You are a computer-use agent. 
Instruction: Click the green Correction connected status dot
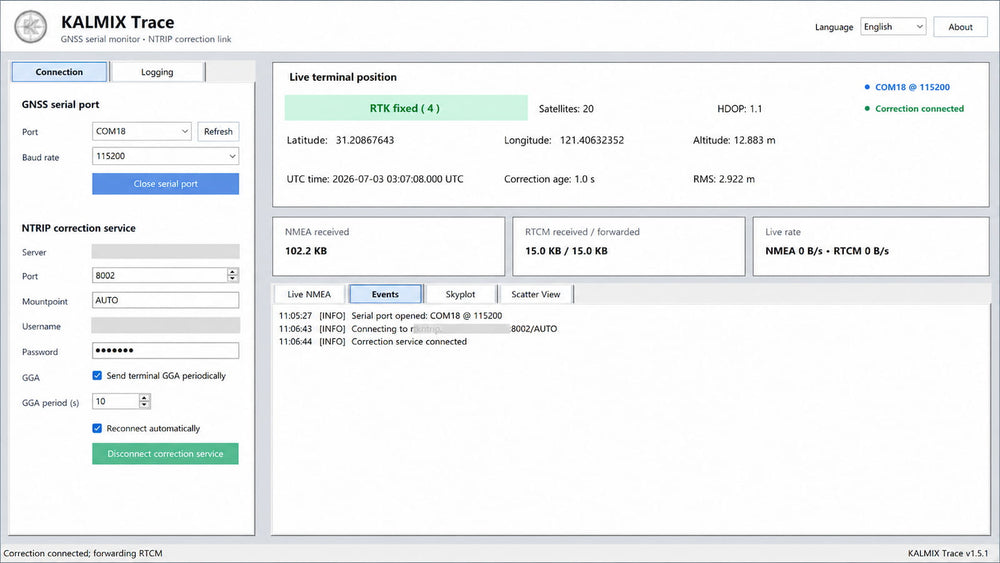(x=867, y=109)
